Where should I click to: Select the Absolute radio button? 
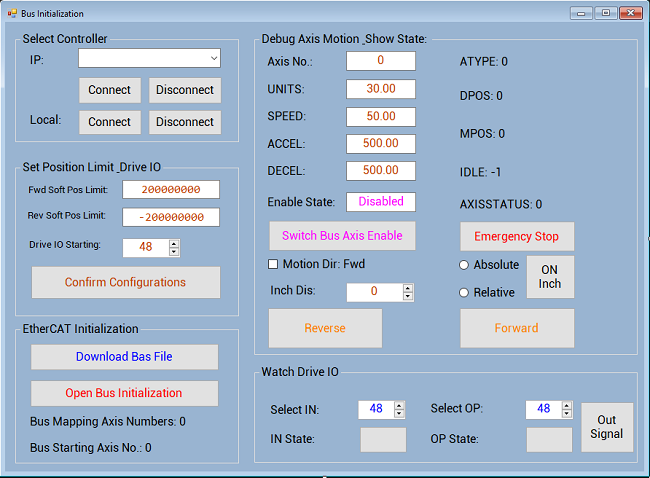(464, 265)
